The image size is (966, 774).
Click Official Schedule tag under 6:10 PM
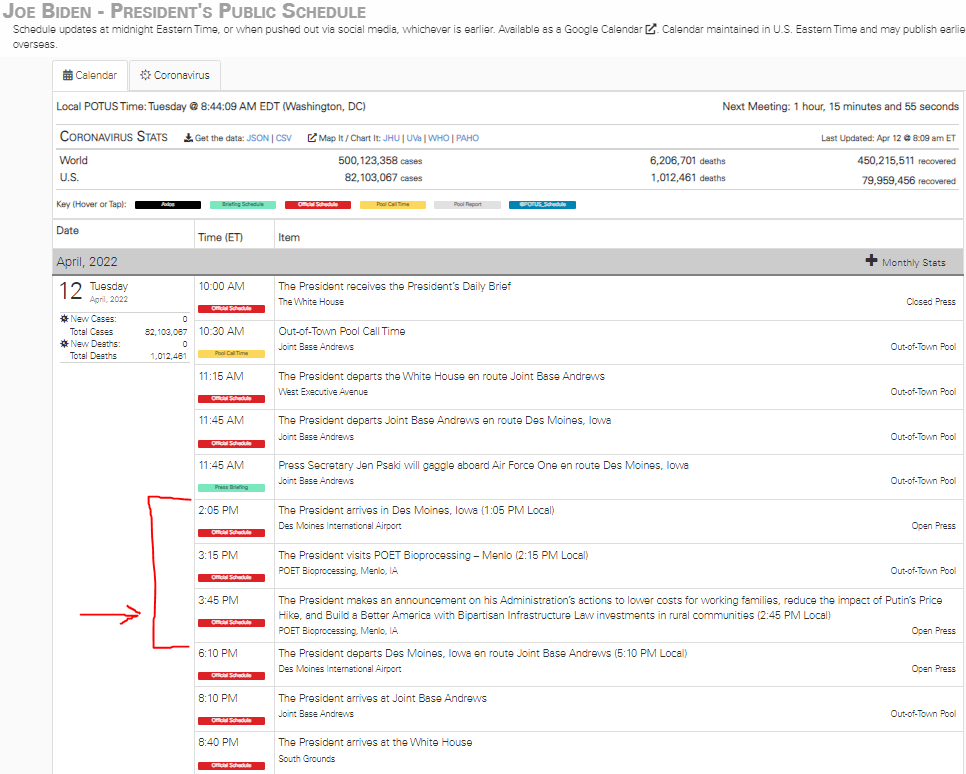pos(231,675)
